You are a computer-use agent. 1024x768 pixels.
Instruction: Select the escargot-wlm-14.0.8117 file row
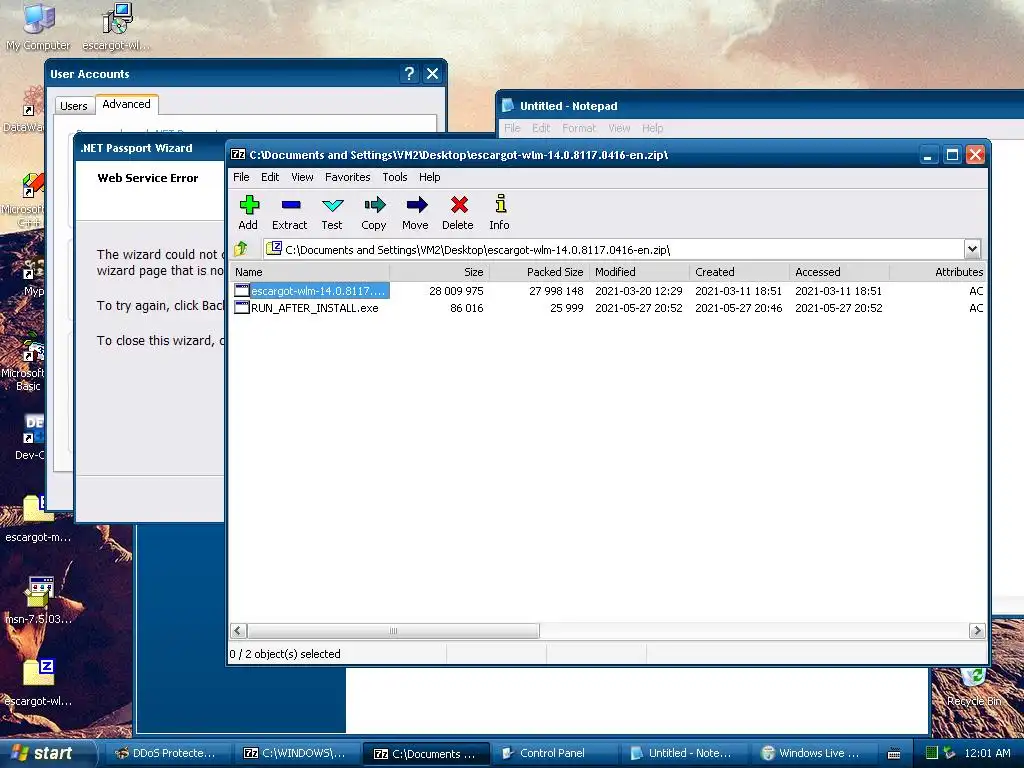pyautogui.click(x=608, y=291)
